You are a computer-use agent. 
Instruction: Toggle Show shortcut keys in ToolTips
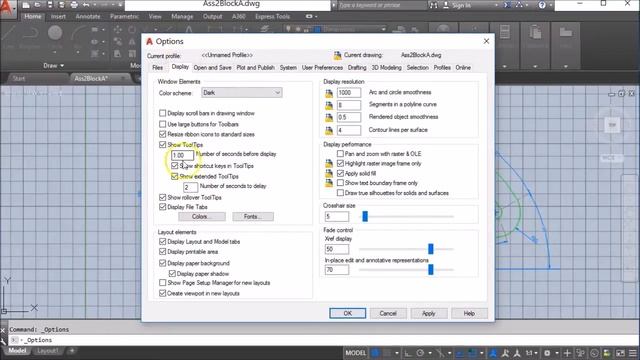click(x=175, y=165)
